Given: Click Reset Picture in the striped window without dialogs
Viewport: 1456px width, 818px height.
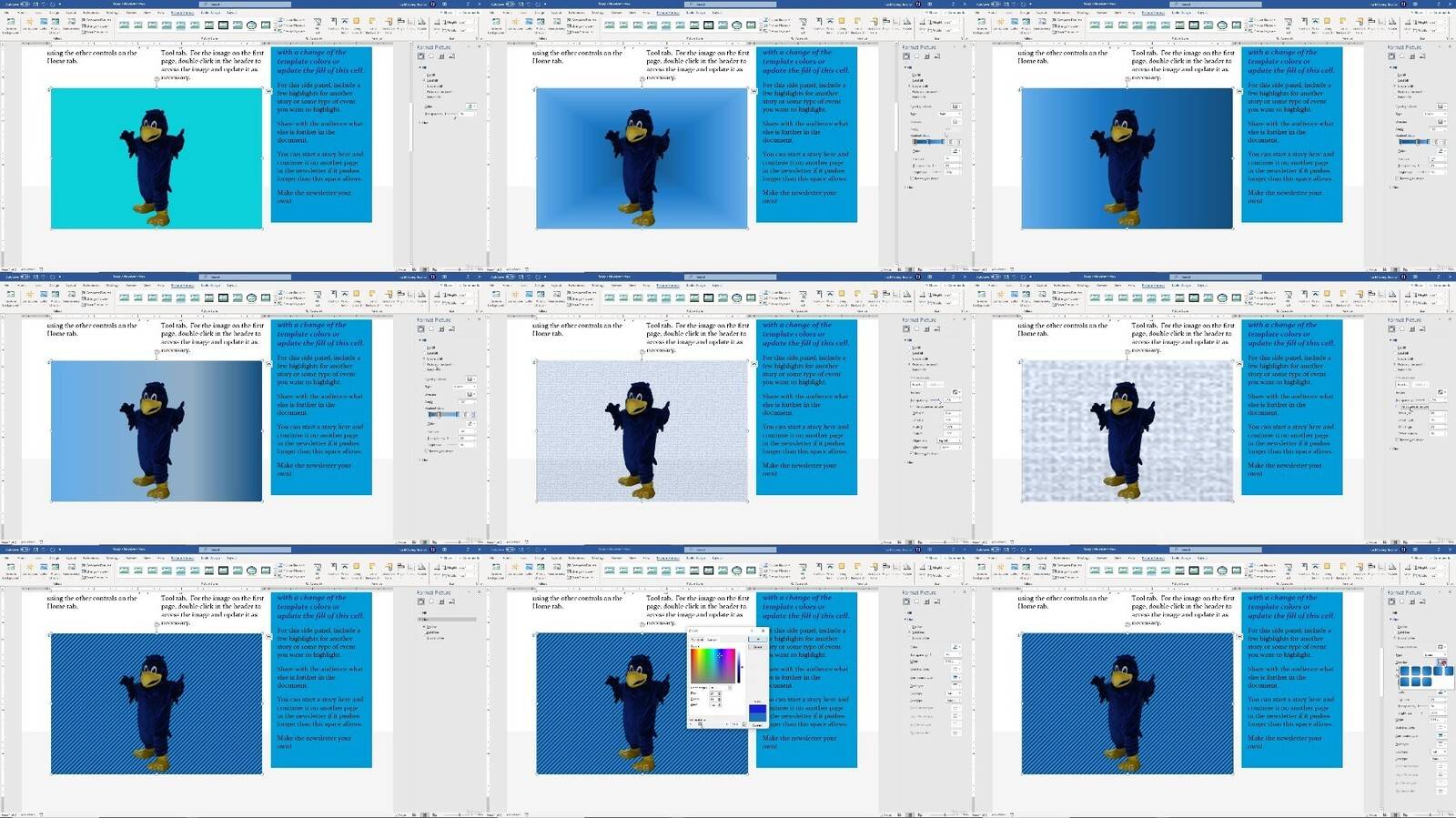Looking at the screenshot, I should pos(96,577).
